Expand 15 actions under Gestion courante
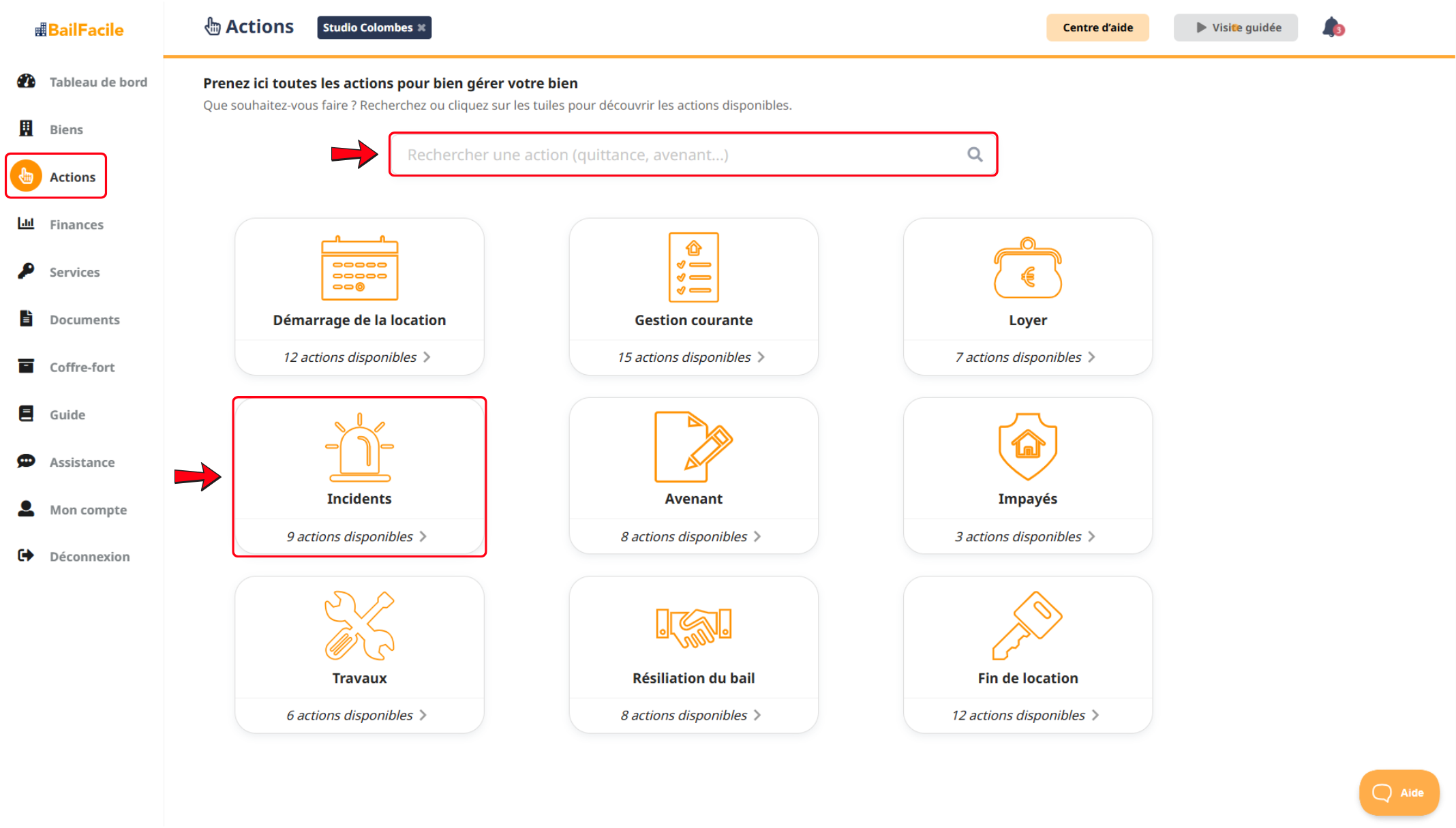1456x828 pixels. tap(691, 357)
